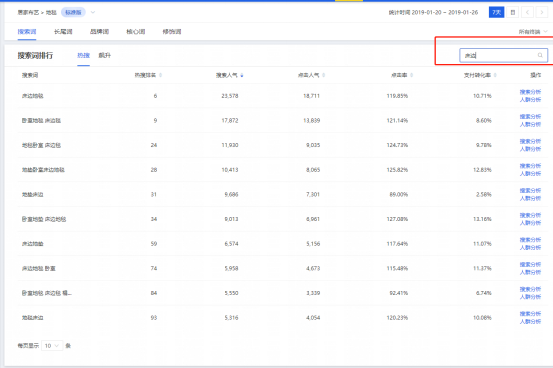Open 人群分析 for the rank 74 keyword
553x368 pixels.
pyautogui.click(x=530, y=272)
